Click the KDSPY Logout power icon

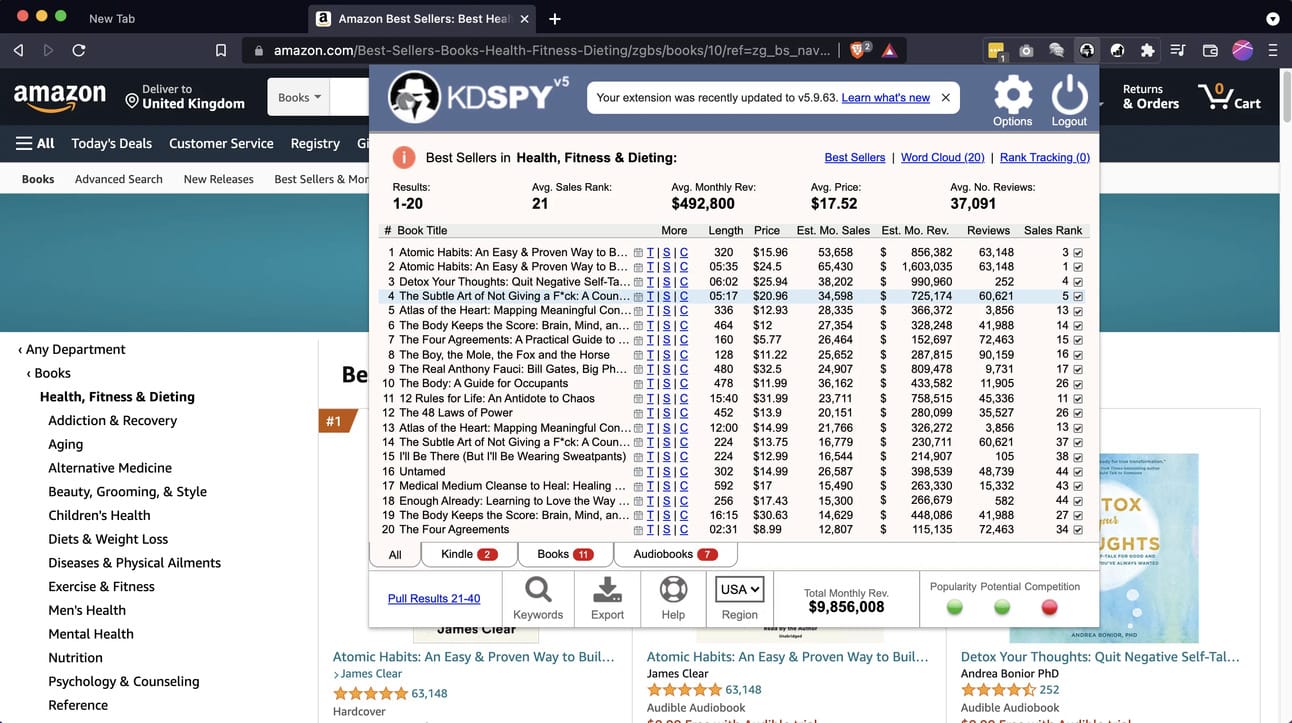click(1068, 97)
